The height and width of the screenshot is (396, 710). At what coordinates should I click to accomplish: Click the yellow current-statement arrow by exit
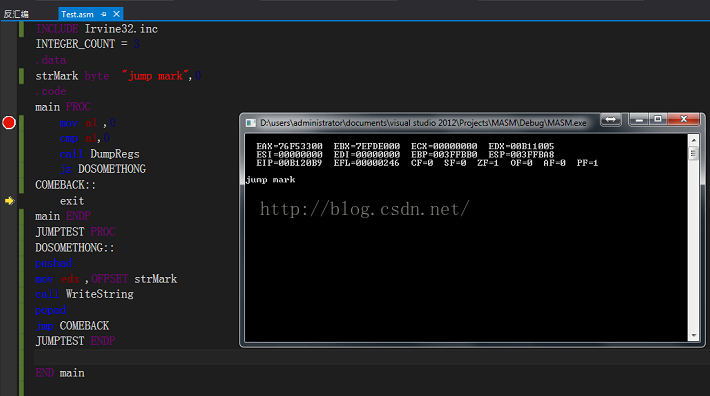tap(10, 200)
